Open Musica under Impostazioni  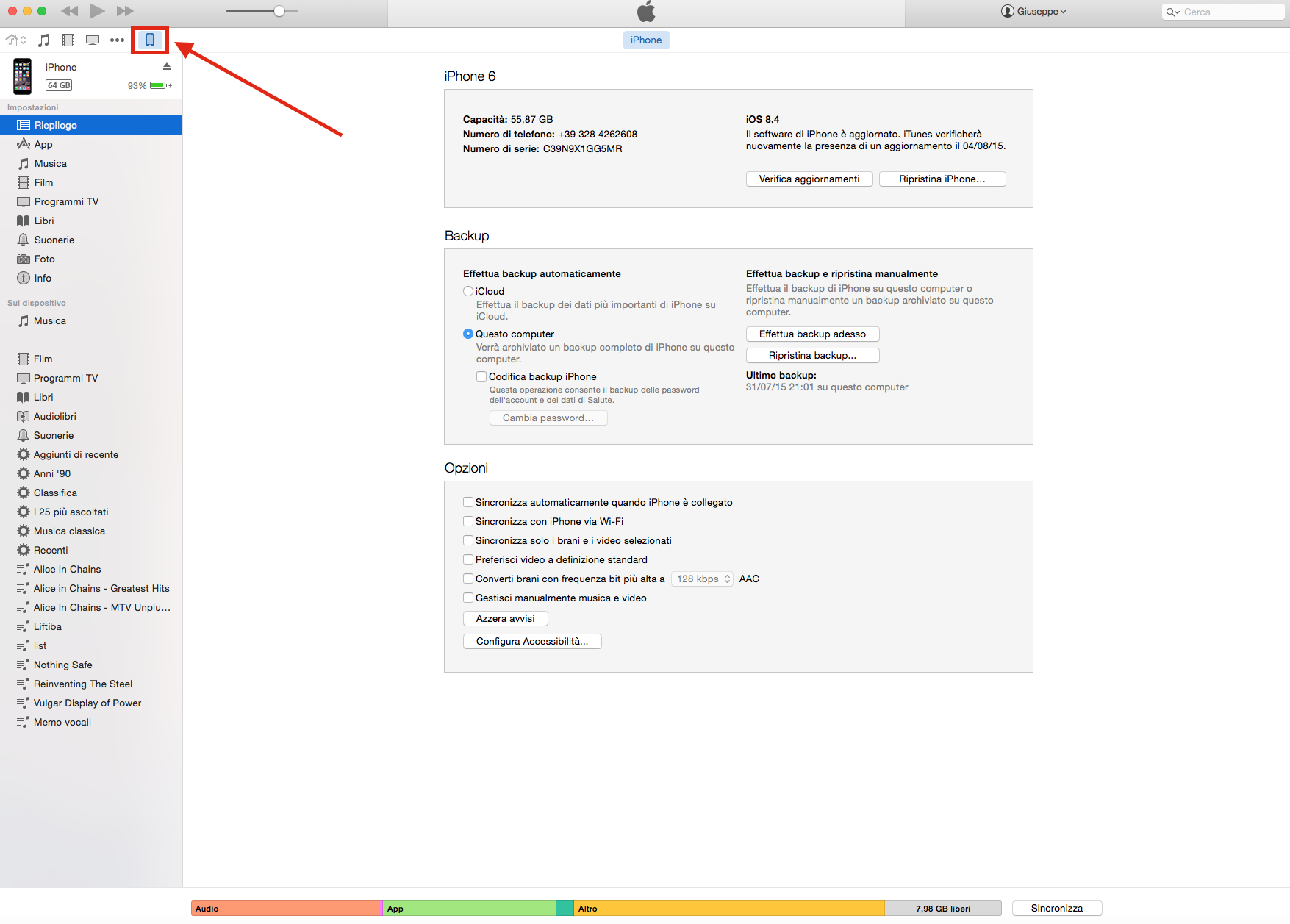pos(91,163)
